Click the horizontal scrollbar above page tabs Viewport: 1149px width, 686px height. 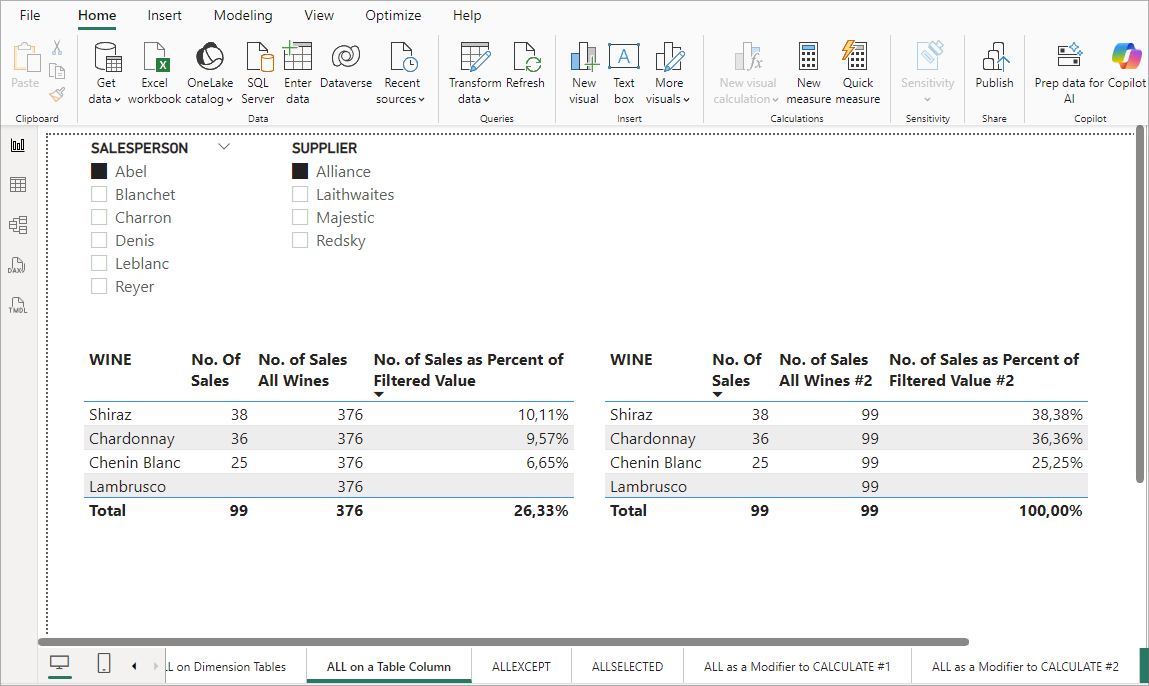click(x=503, y=642)
